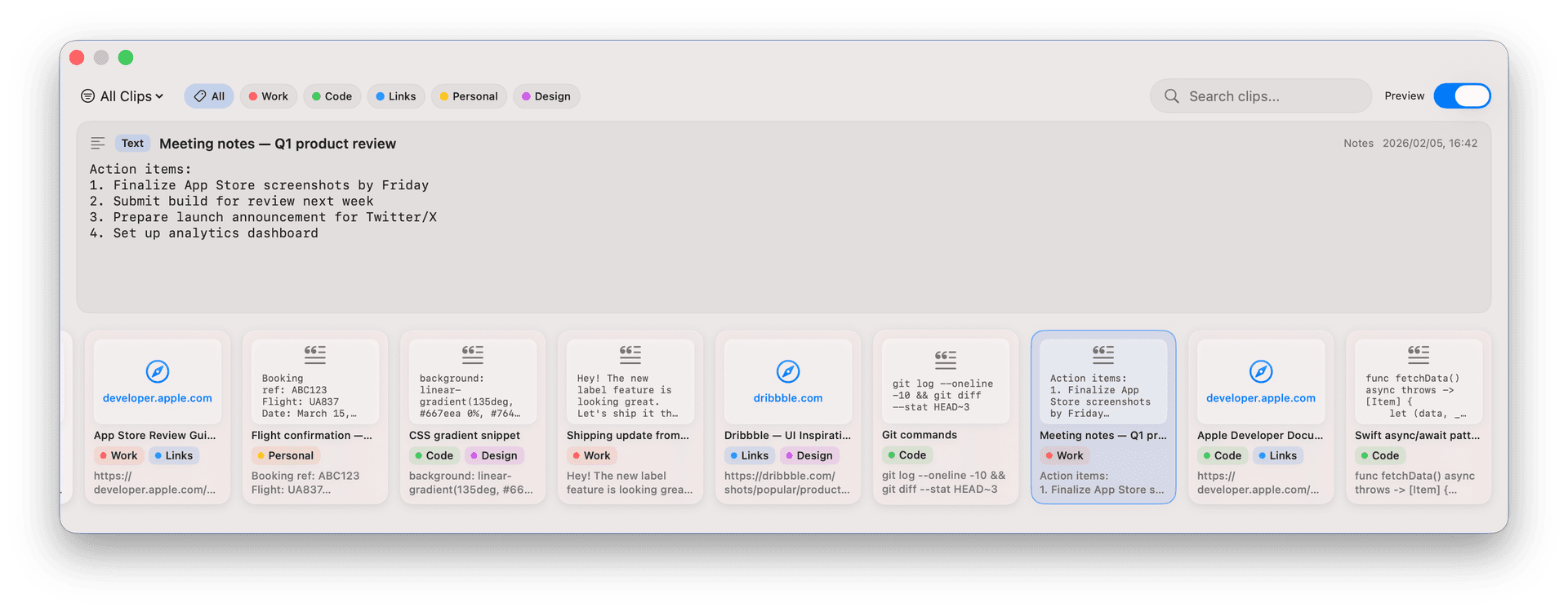Click quote icon on Git commands card
This screenshot has height=612, width=1568.
[946, 359]
